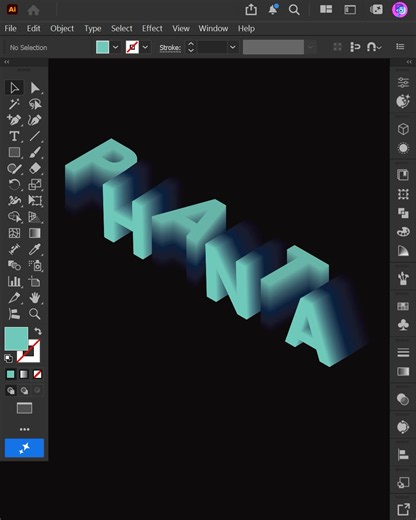Open the Edit Toolbar three dots
416x520 pixels.
click(x=24, y=429)
